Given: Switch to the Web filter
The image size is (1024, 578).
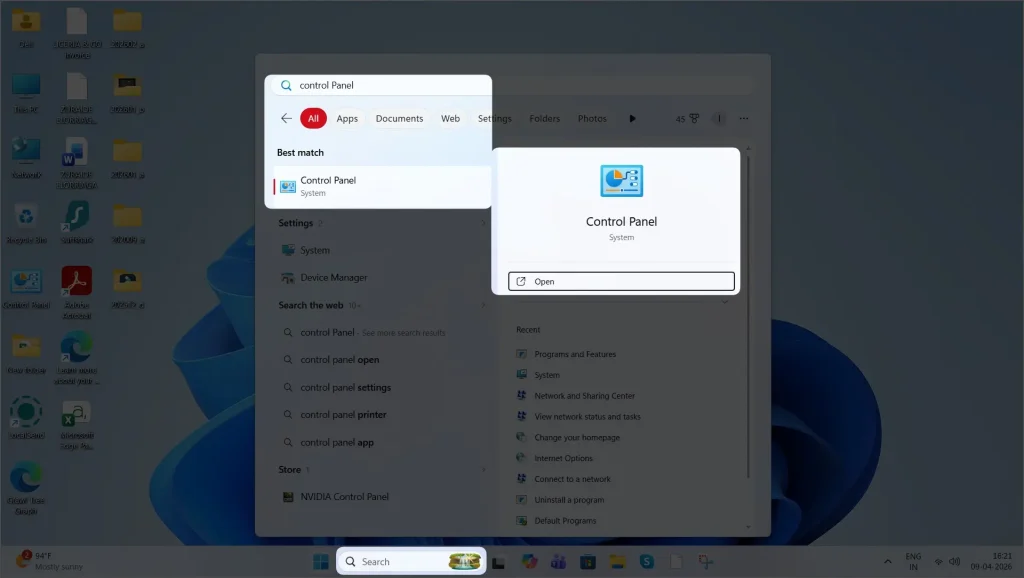Looking at the screenshot, I should tap(450, 118).
